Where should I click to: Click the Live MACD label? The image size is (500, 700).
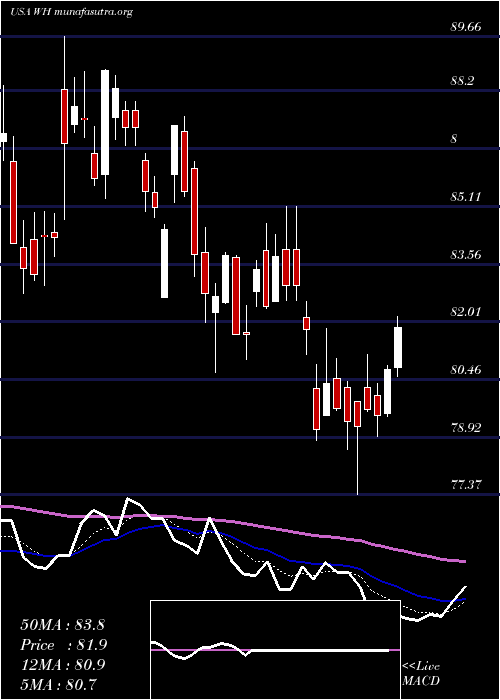point(421,674)
